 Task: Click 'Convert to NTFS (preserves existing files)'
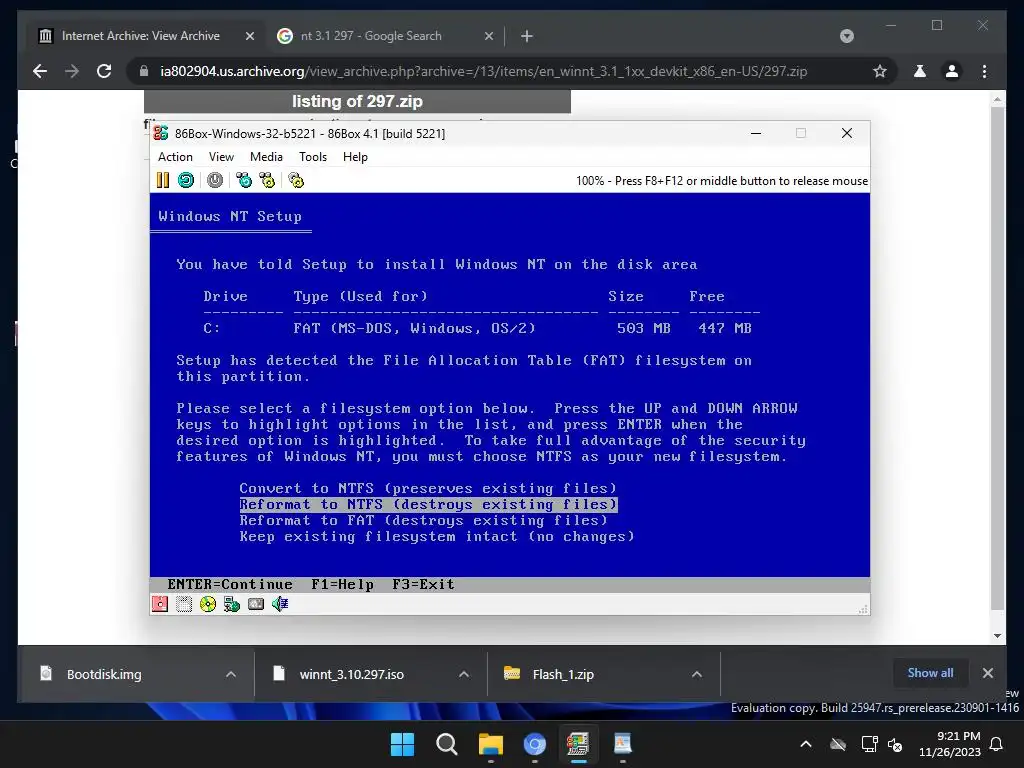[x=428, y=488]
